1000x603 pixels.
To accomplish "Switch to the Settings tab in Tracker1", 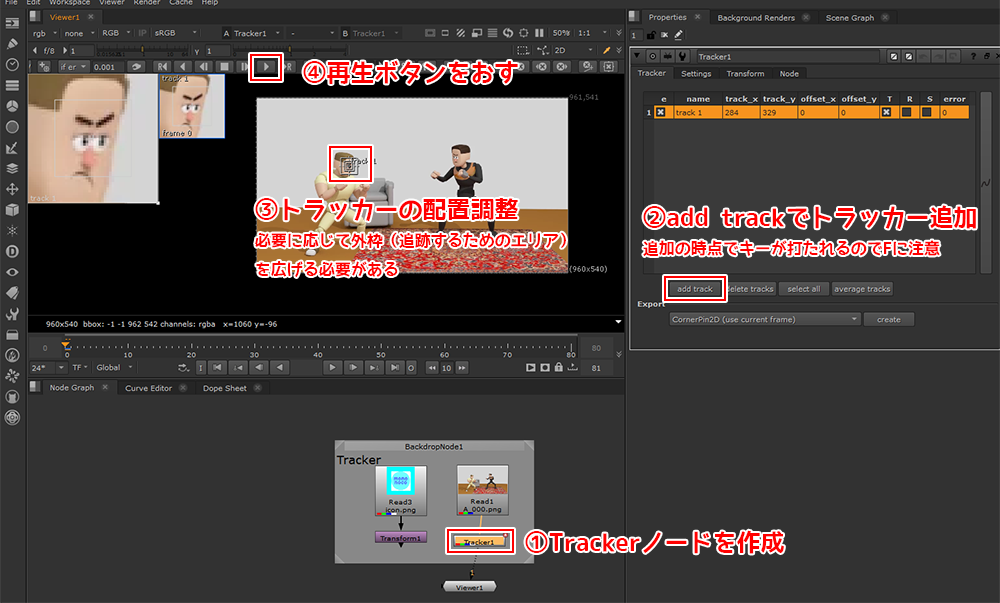I will click(x=696, y=73).
